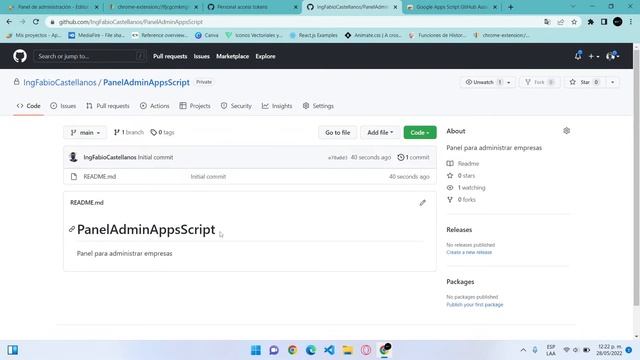This screenshot has width=640, height=360.
Task: Open a new browser tab
Action: coord(510,7)
